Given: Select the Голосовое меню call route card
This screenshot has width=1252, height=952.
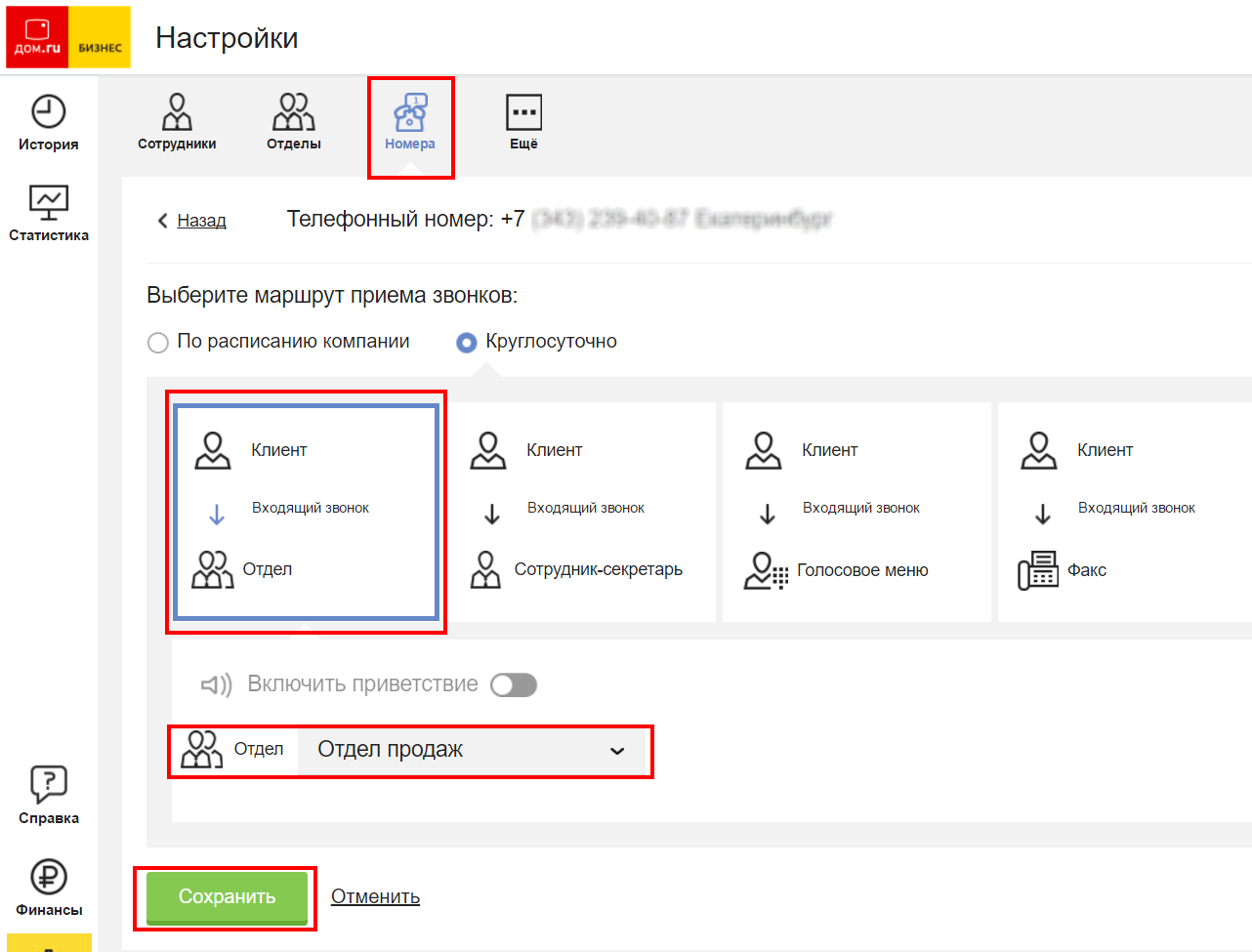Looking at the screenshot, I should click(x=856, y=512).
